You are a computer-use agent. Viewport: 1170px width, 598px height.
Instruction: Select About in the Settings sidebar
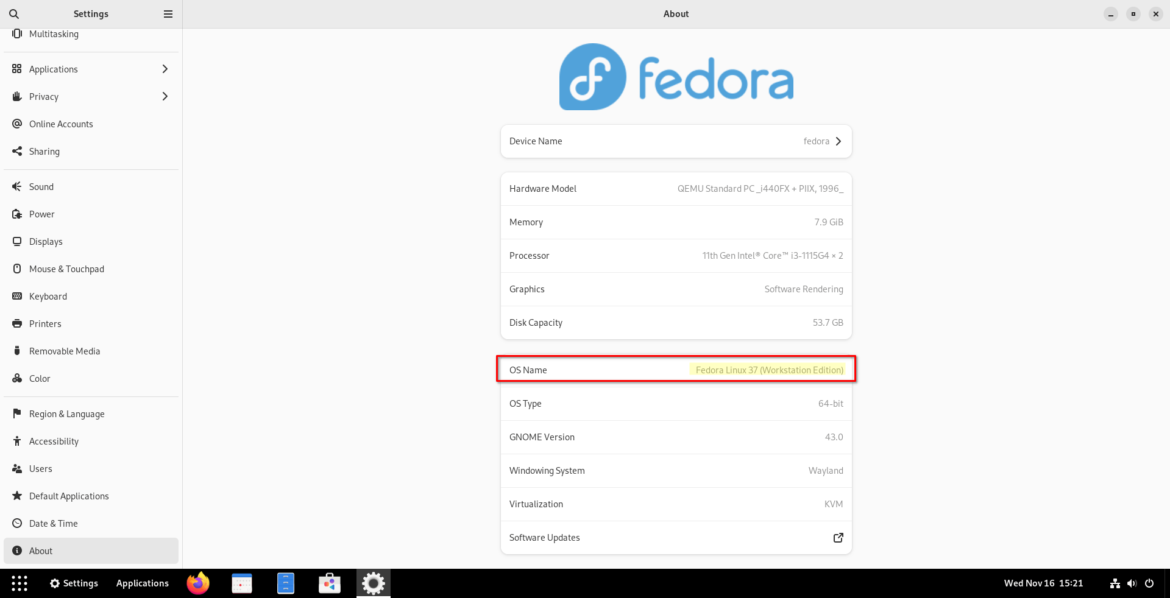tap(90, 550)
